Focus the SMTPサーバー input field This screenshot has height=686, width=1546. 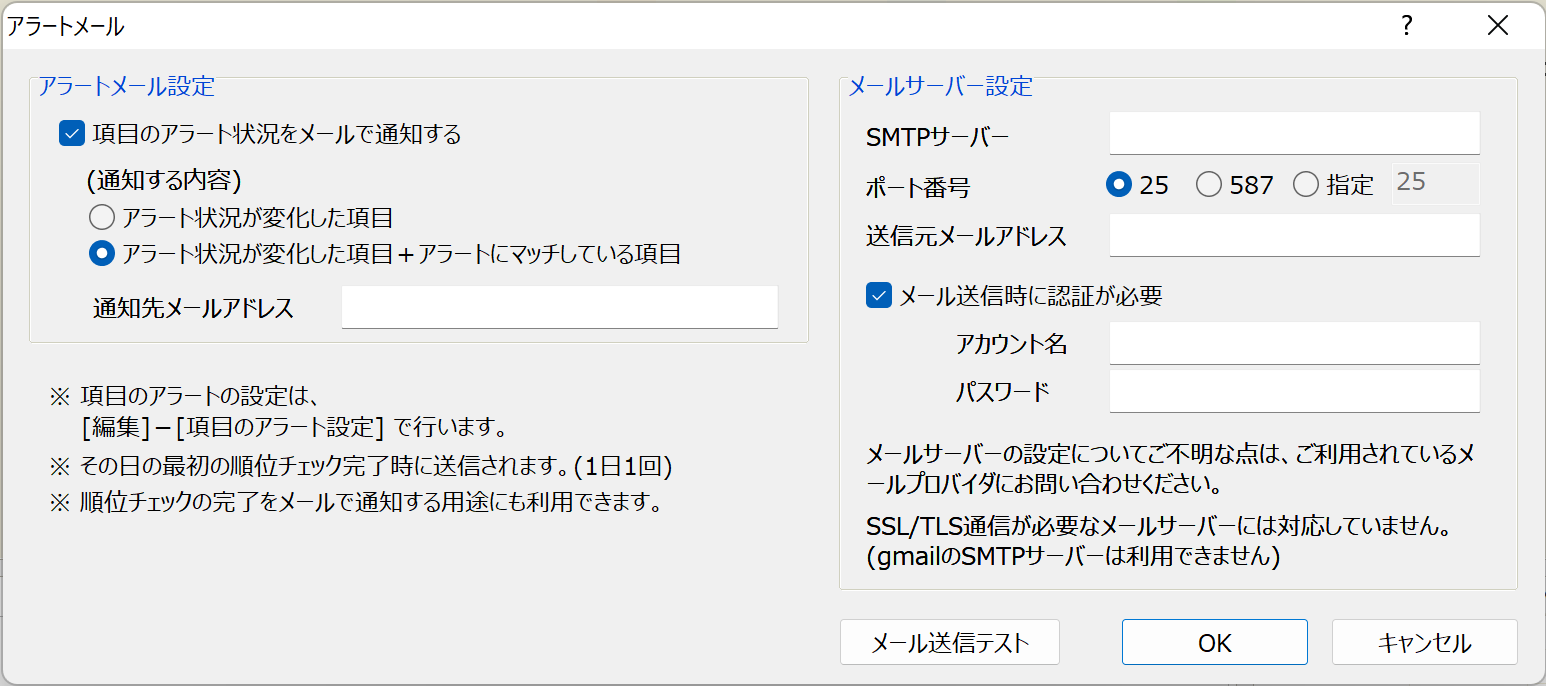coord(1293,132)
